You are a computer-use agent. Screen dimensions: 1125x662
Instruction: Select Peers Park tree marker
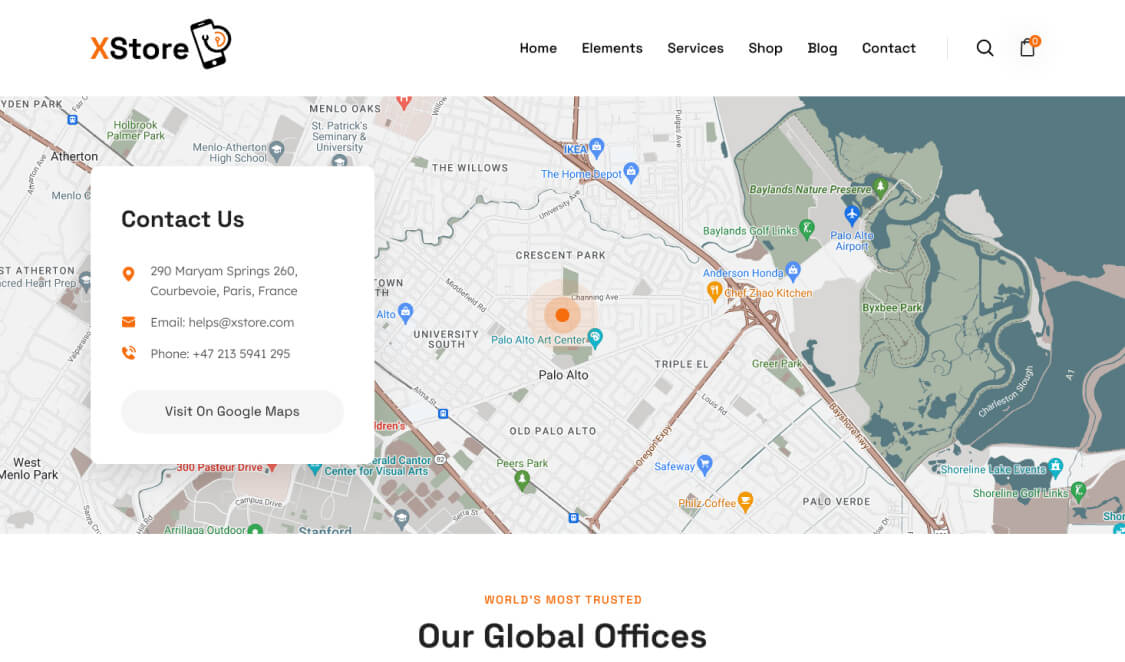tap(522, 479)
